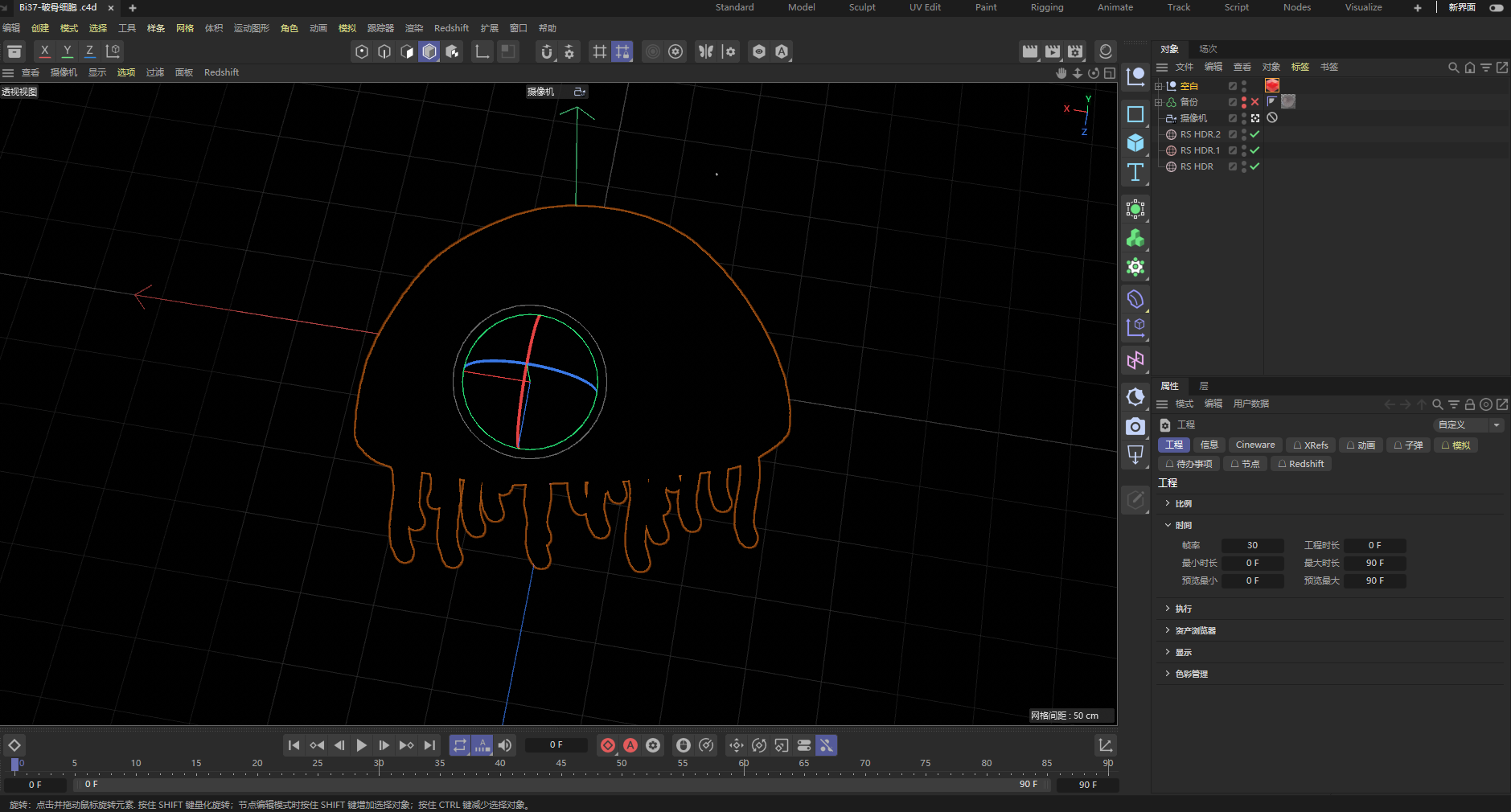Switch to the Sculpt layout tab
Viewport: 1511px width, 812px height.
tap(862, 7)
